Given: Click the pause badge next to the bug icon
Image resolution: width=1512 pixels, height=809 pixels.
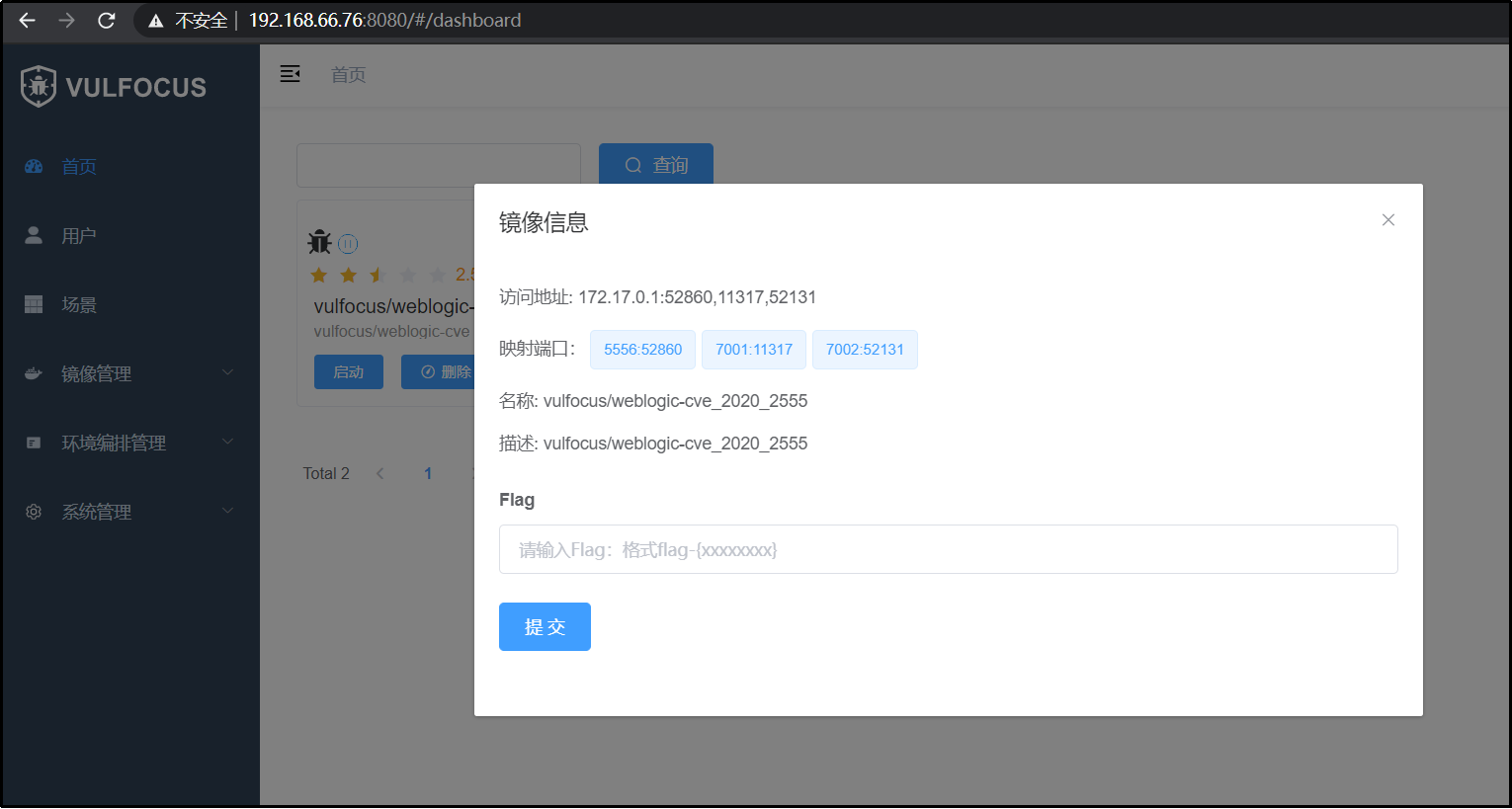Looking at the screenshot, I should coord(348,243).
